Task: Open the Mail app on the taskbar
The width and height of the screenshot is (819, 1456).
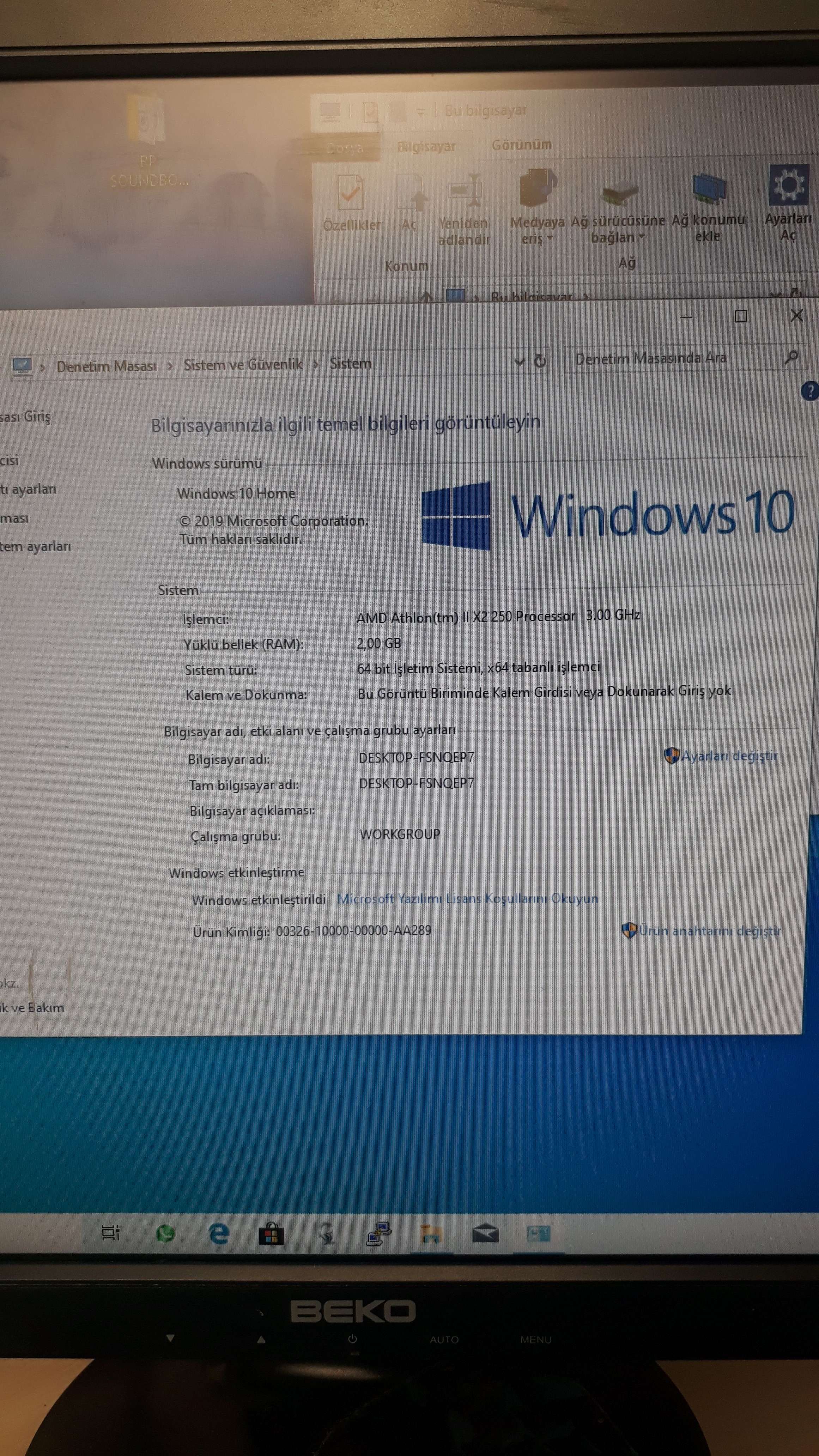Action: click(x=485, y=1233)
